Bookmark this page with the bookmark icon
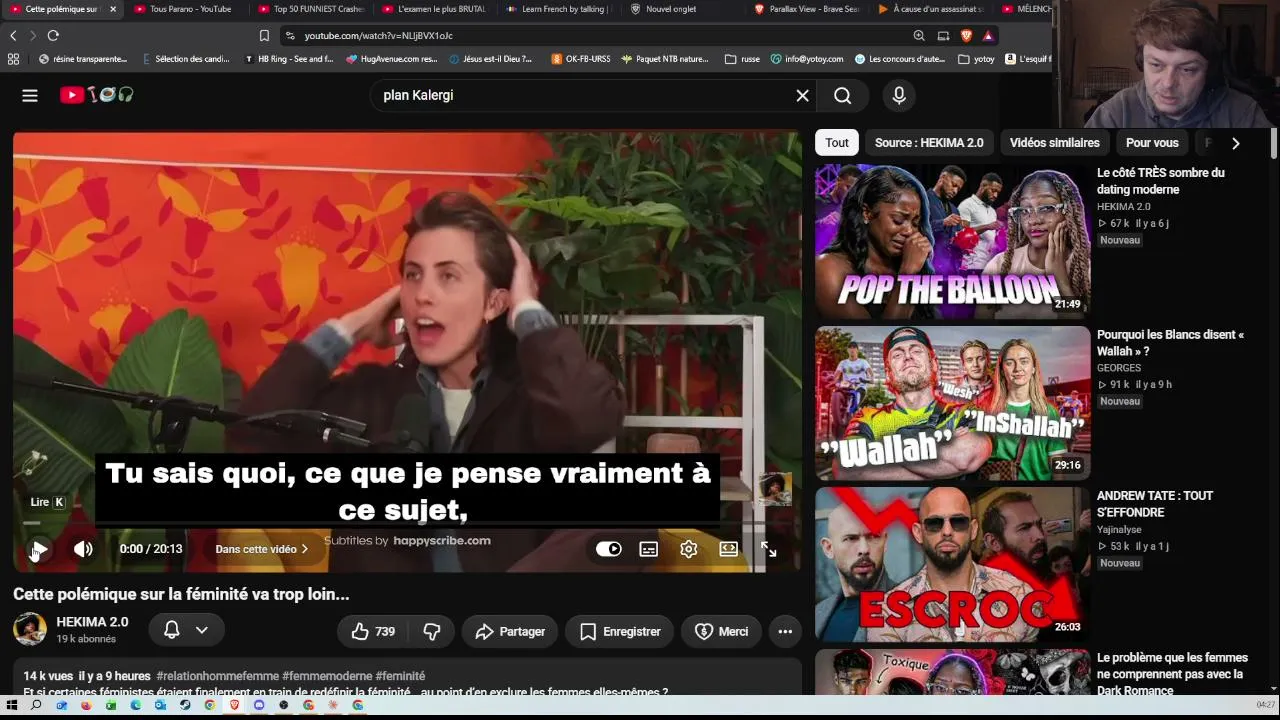Screen dimensions: 1280x720 (x=264, y=35)
